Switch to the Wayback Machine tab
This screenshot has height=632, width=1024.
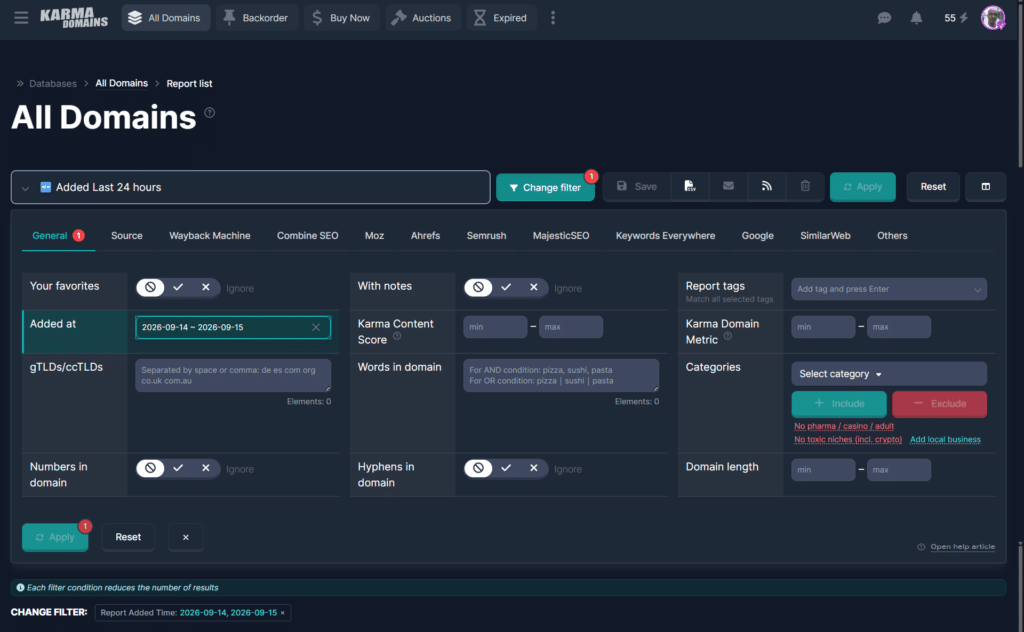click(x=210, y=236)
